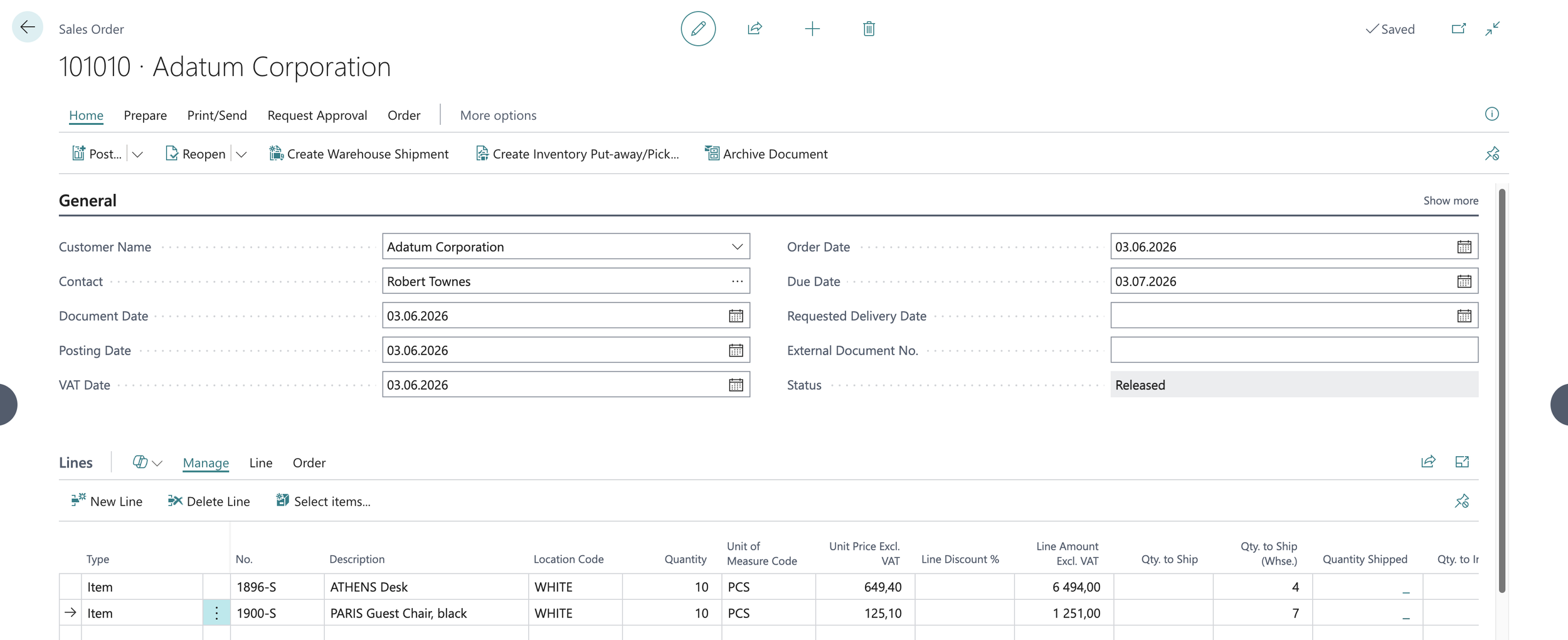This screenshot has height=640, width=1568.
Task: Click the External Document No. field
Action: (1294, 350)
